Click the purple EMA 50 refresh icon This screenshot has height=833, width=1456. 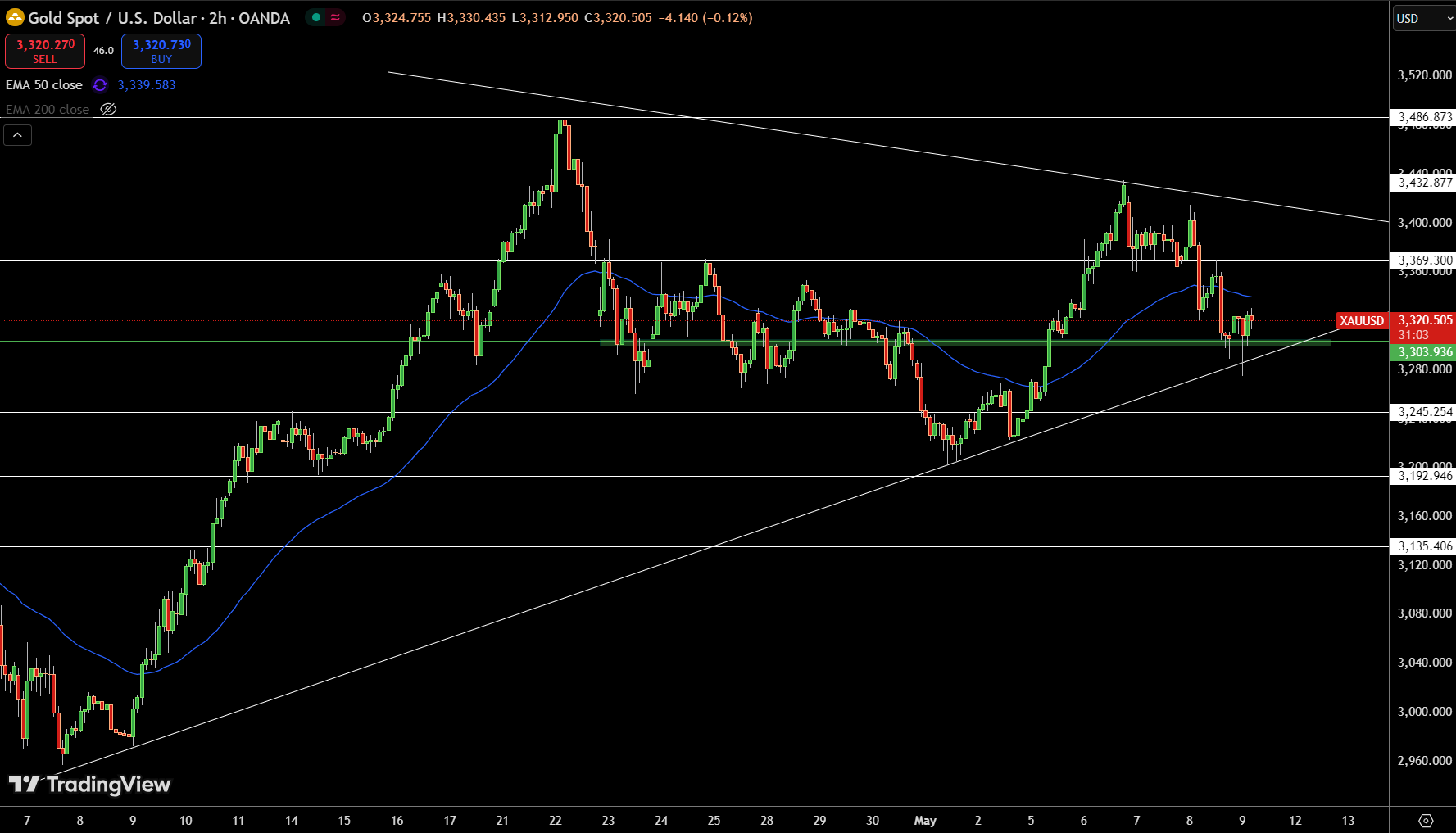click(x=100, y=85)
